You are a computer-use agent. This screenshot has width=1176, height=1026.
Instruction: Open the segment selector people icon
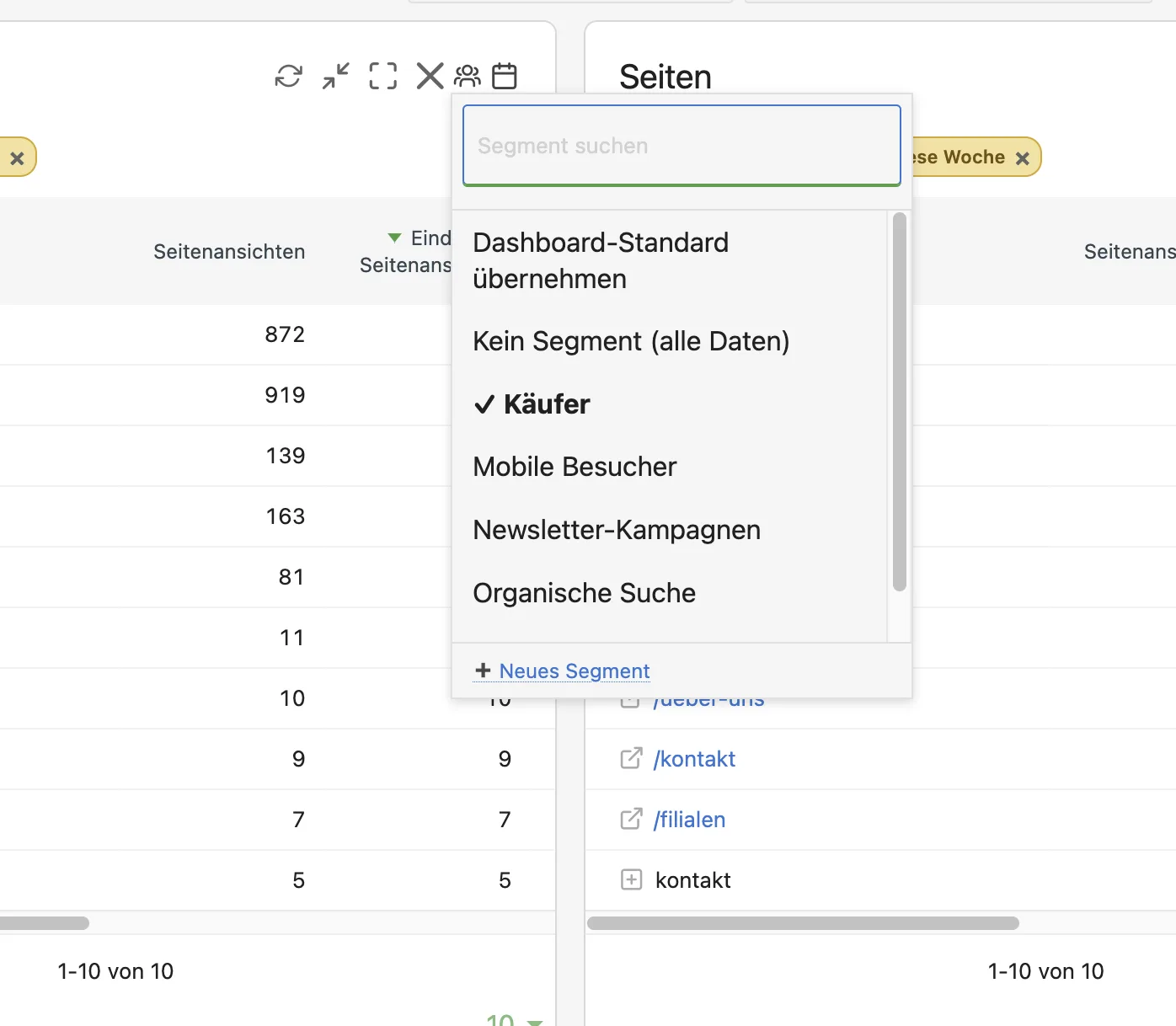click(468, 76)
